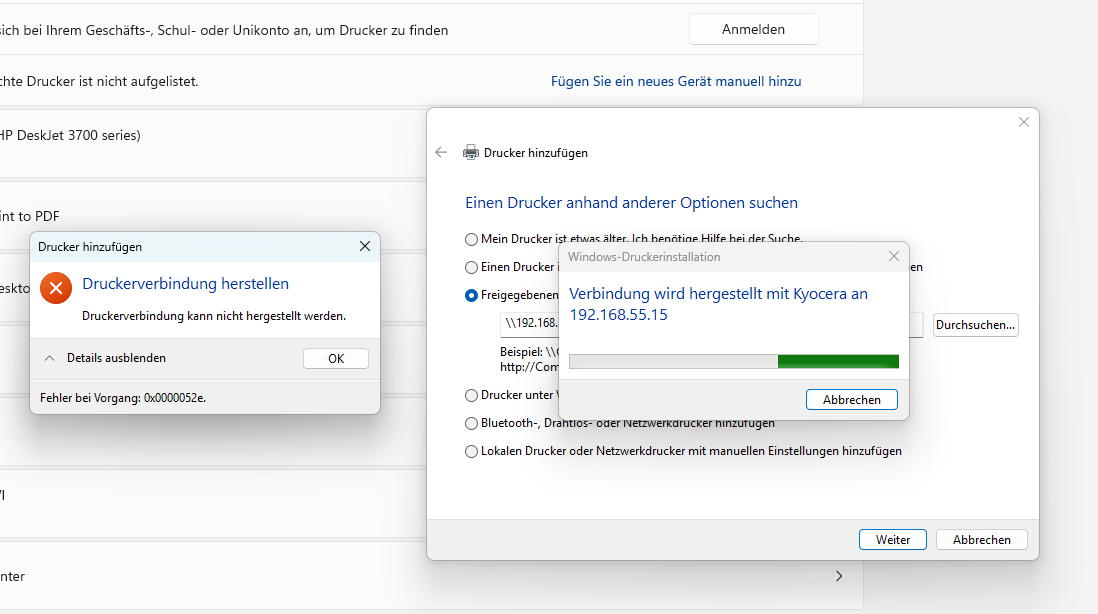The width and height of the screenshot is (1098, 614).
Task: Open the Durchsuchen file browser
Action: (975, 324)
